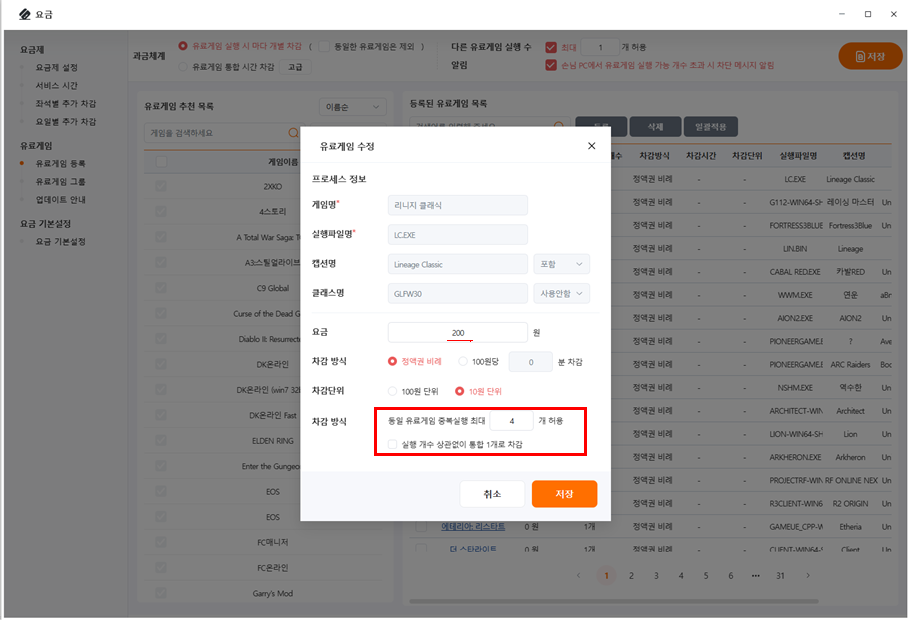Select 유료게임 그룹 in the sidebar
The width and height of the screenshot is (908, 620).
(x=60, y=181)
